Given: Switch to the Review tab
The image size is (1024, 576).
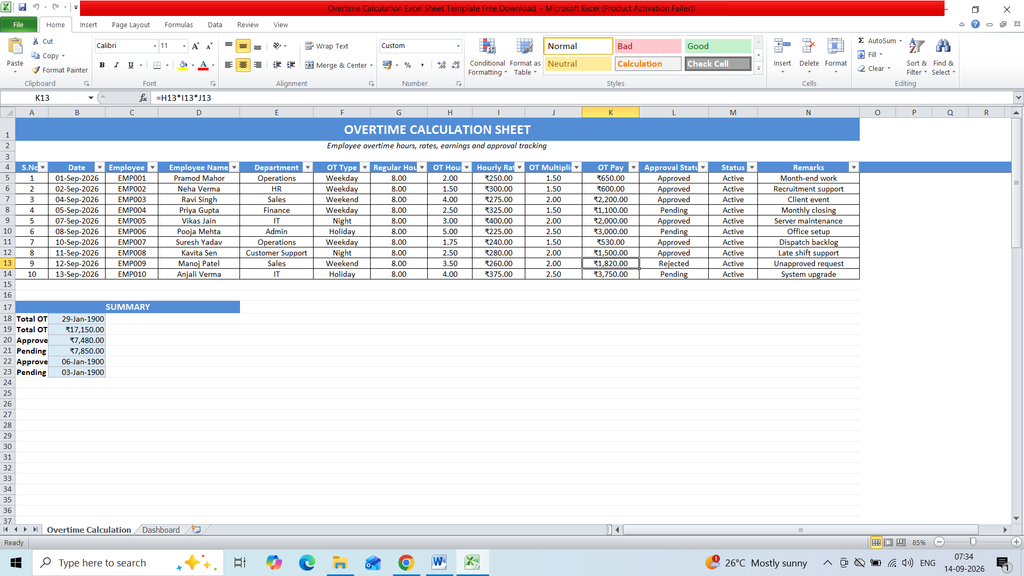Looking at the screenshot, I should point(248,25).
